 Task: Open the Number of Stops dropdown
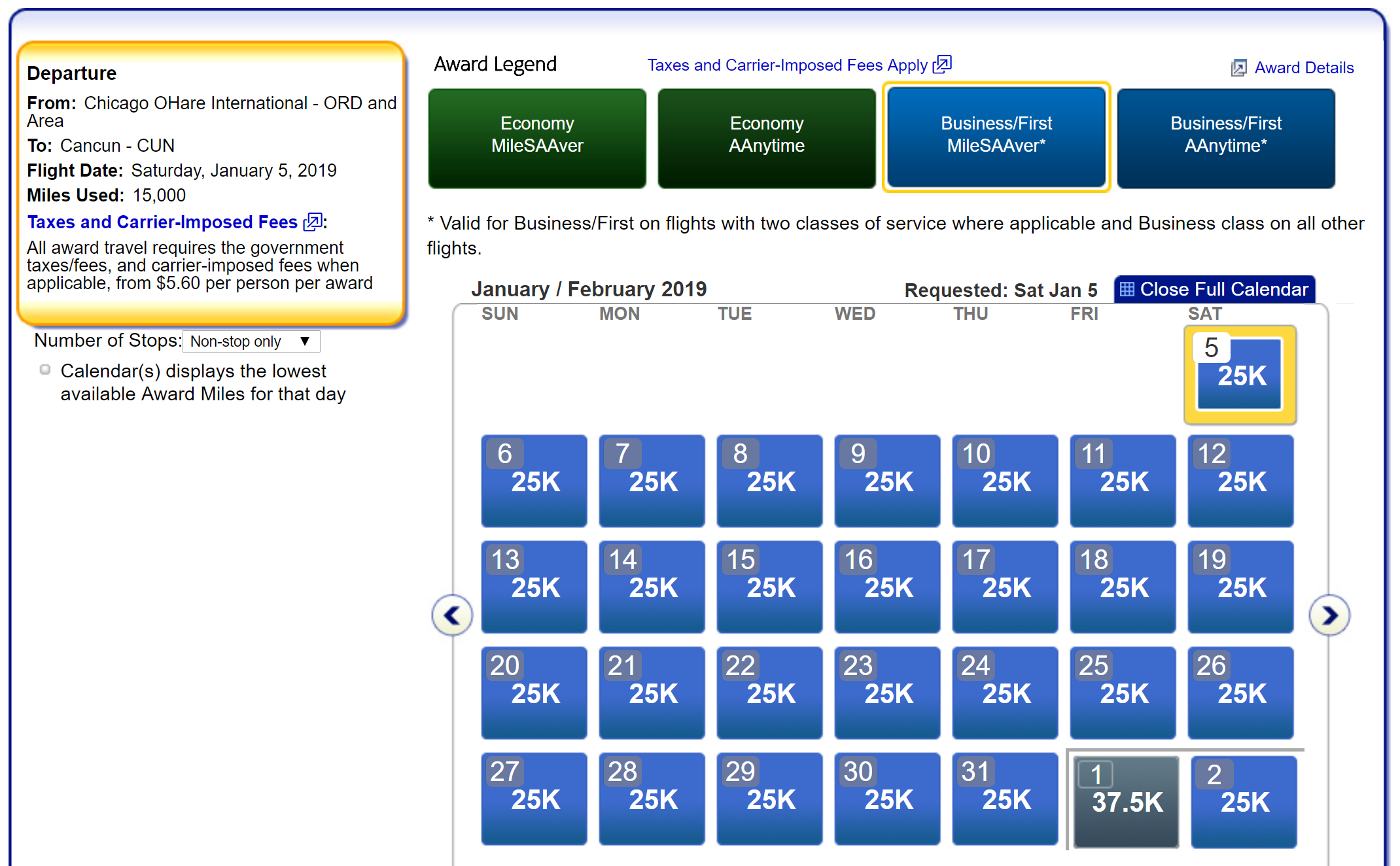[x=251, y=341]
